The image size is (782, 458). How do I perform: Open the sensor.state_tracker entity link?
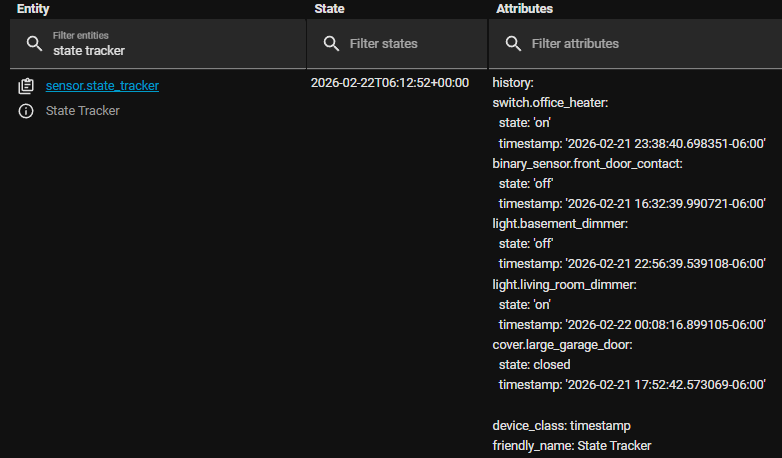click(x=102, y=86)
